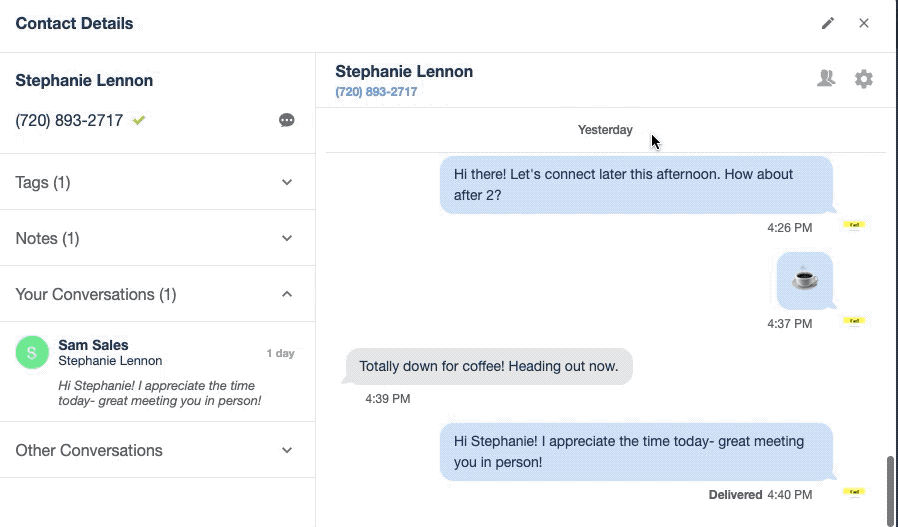Open the conversation participants icon
898x527 pixels.
pos(826,78)
